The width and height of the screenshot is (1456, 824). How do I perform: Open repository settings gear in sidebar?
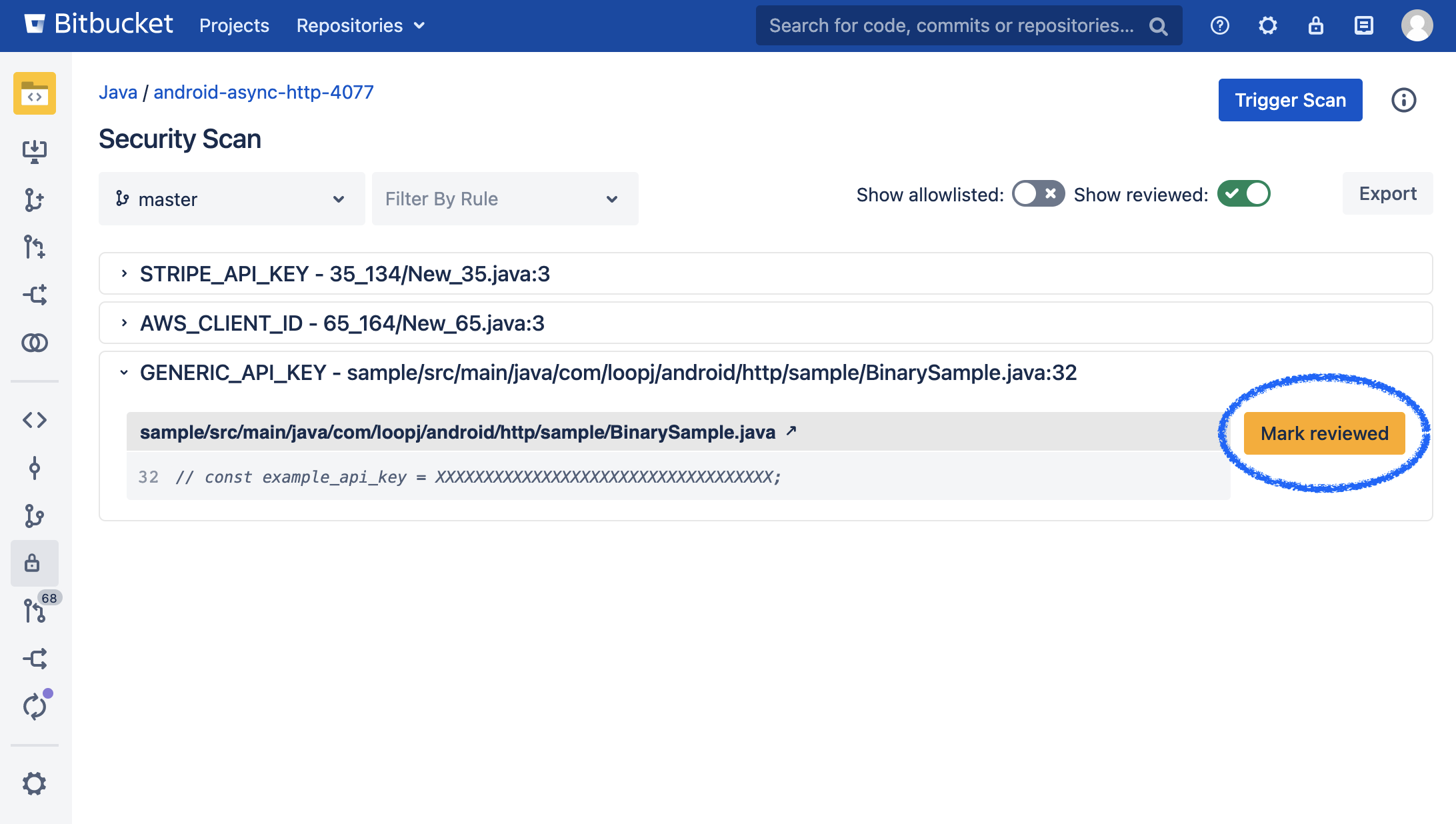pyautogui.click(x=35, y=783)
